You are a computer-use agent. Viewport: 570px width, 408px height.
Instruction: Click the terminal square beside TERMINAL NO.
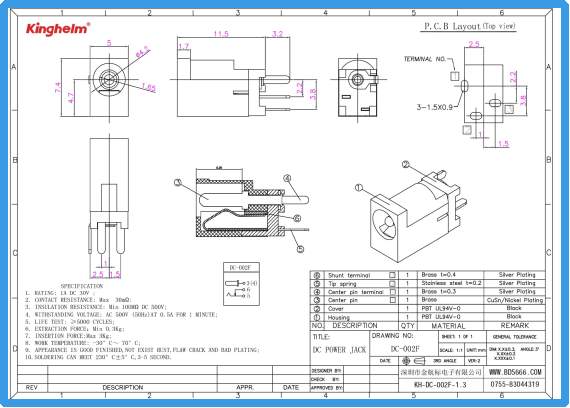(x=454, y=76)
